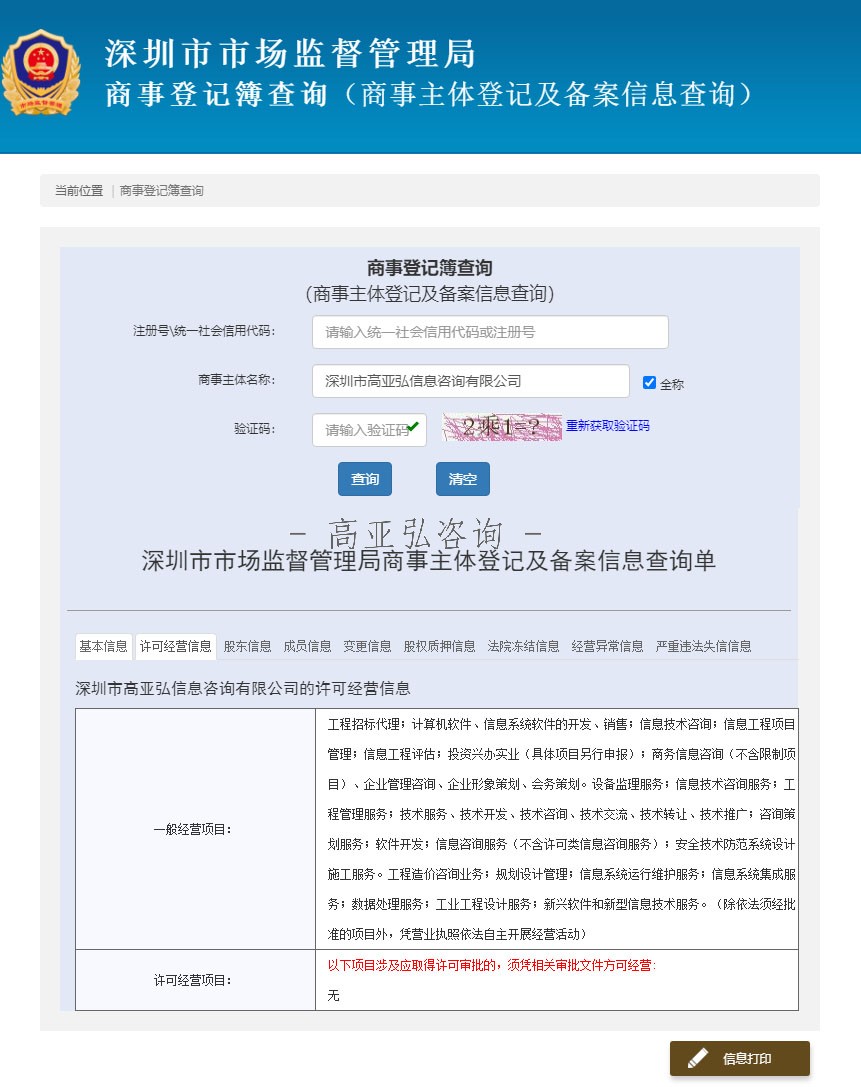
Task: Toggle the 全称 checkbox
Action: tap(649, 382)
